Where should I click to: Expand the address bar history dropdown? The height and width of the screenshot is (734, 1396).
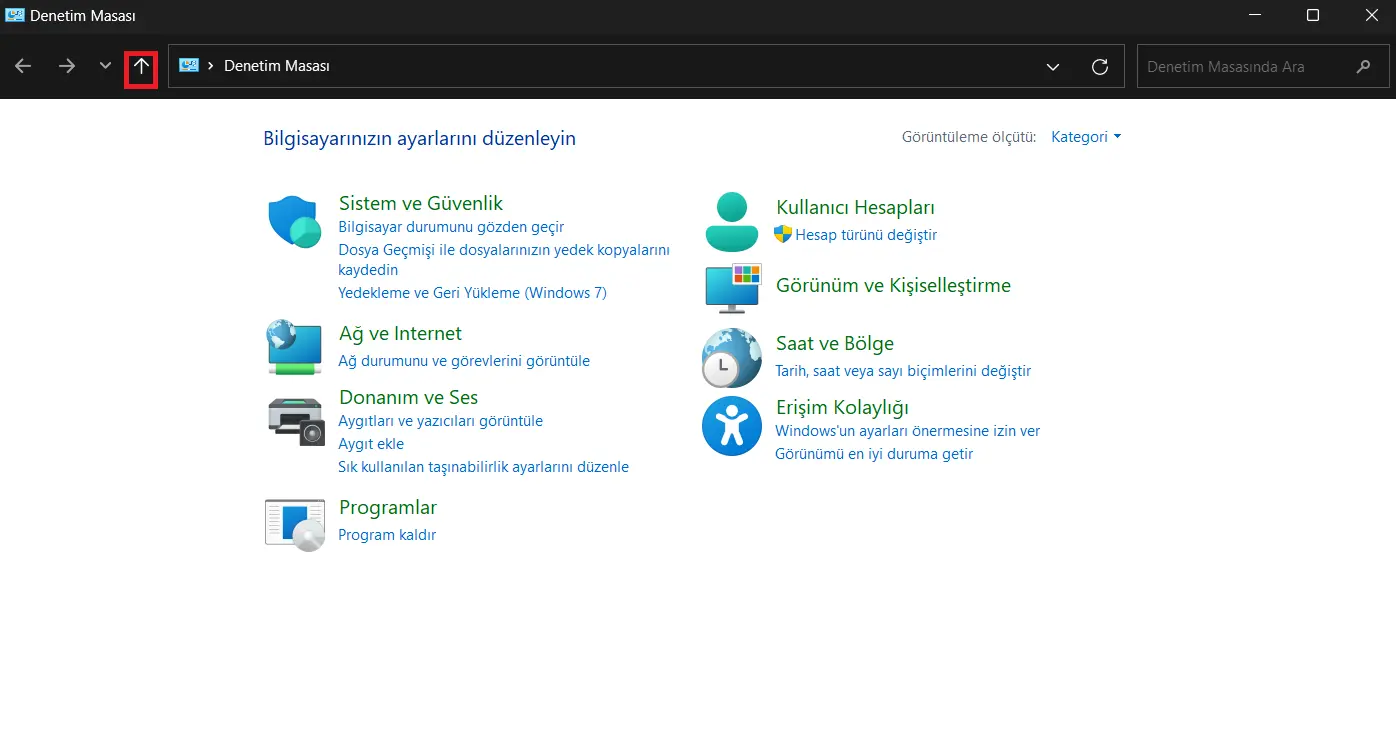click(x=1053, y=67)
